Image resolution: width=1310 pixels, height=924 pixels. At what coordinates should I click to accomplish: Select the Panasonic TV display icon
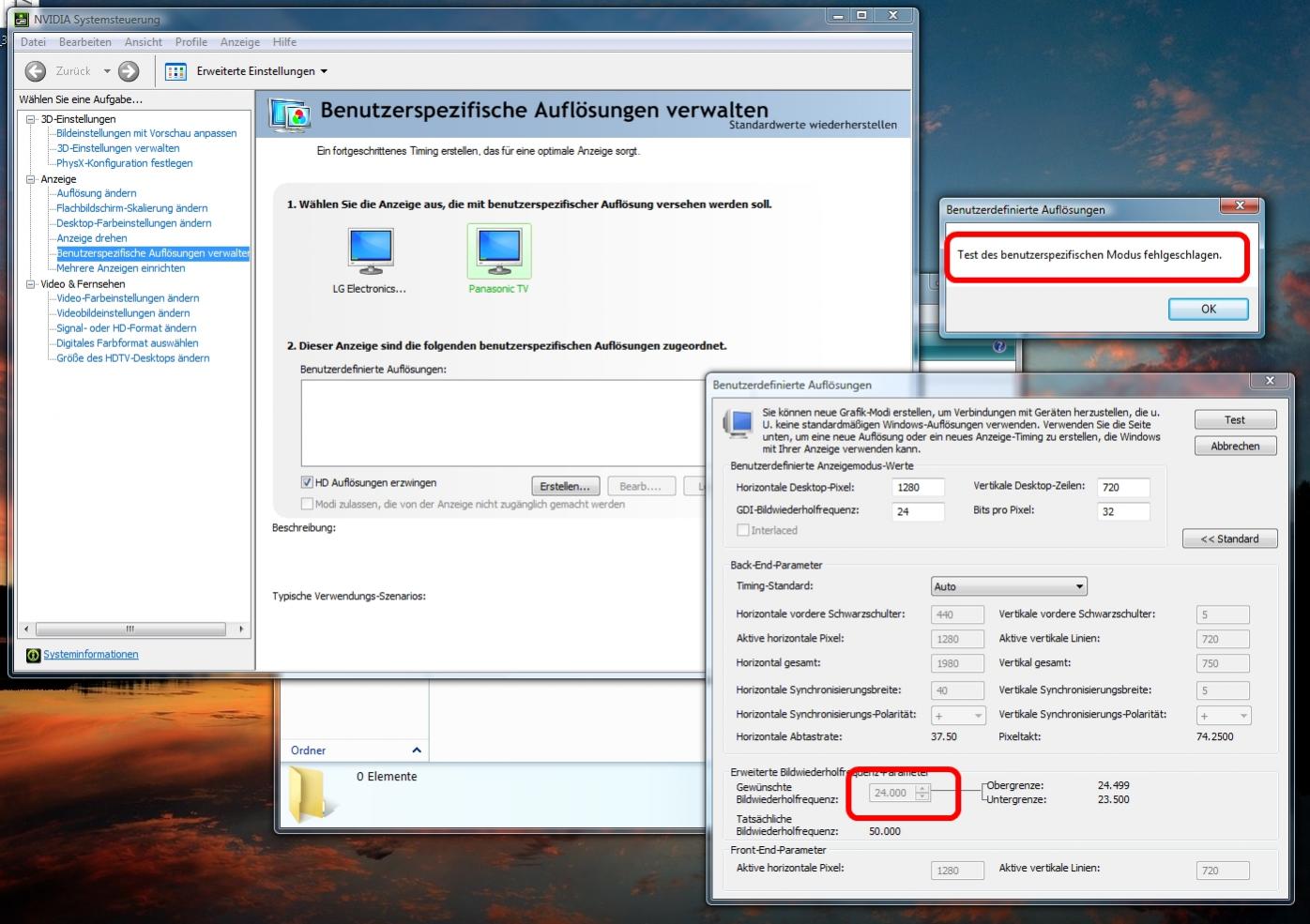pos(499,250)
